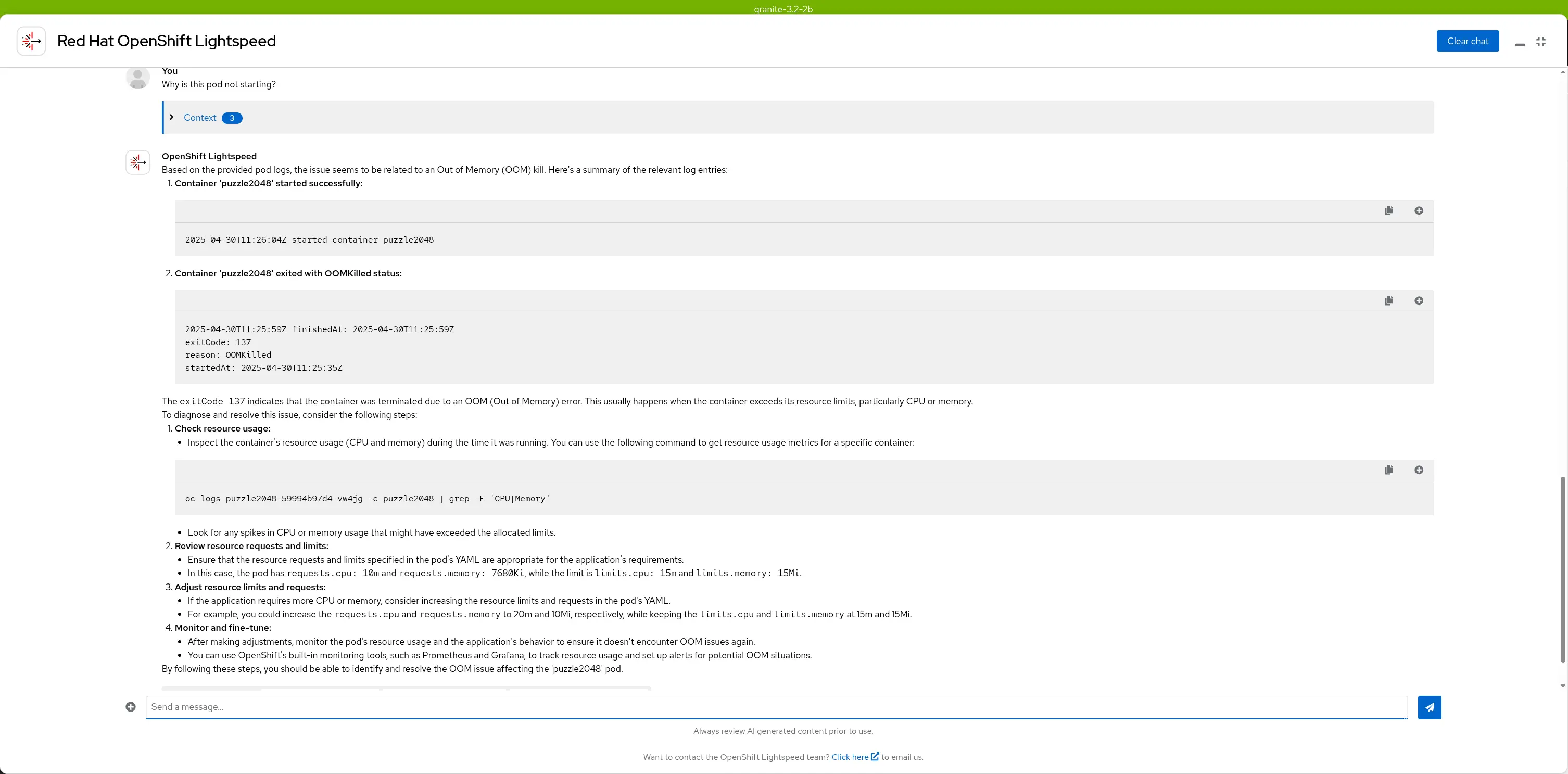Click heading 'Check resource usage:'
Image resolution: width=1568 pixels, height=774 pixels.
tap(222, 428)
